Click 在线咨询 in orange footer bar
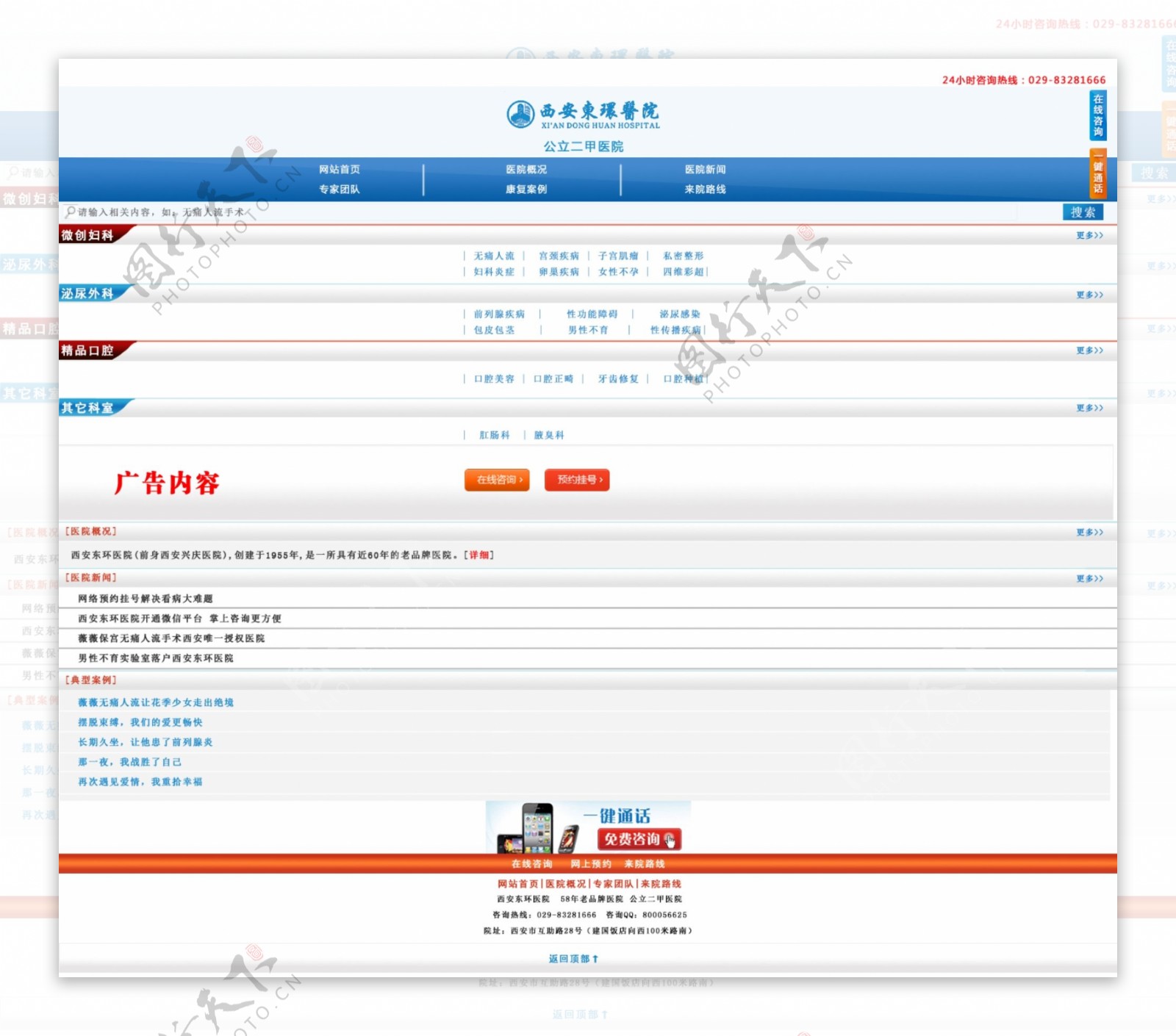 (x=531, y=864)
